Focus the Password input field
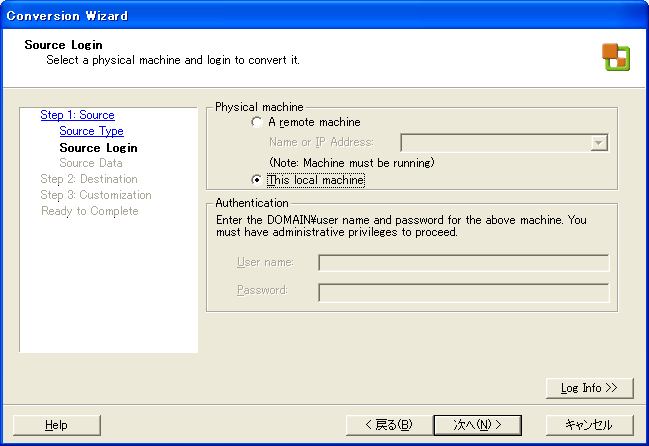The image size is (649, 446). 463,292
